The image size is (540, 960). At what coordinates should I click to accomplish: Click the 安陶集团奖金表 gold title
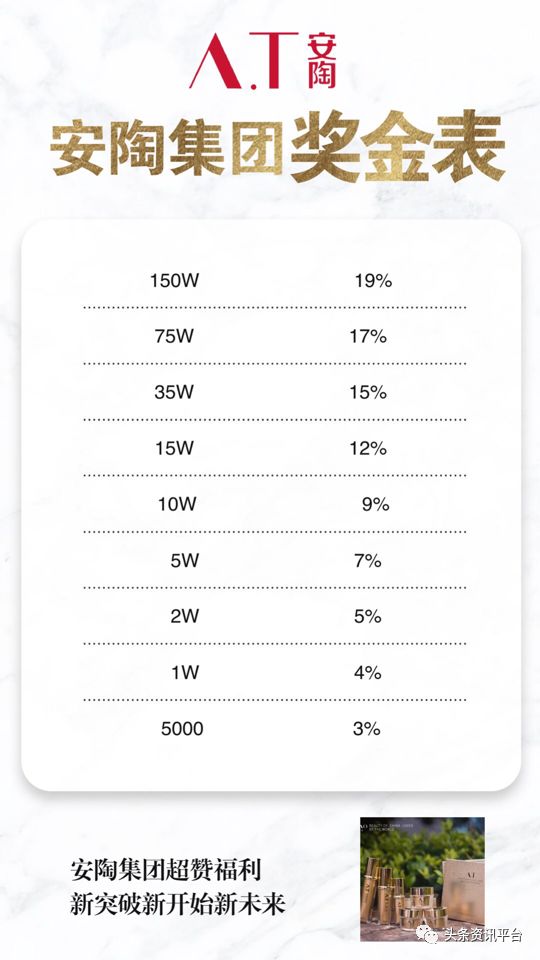point(277,146)
